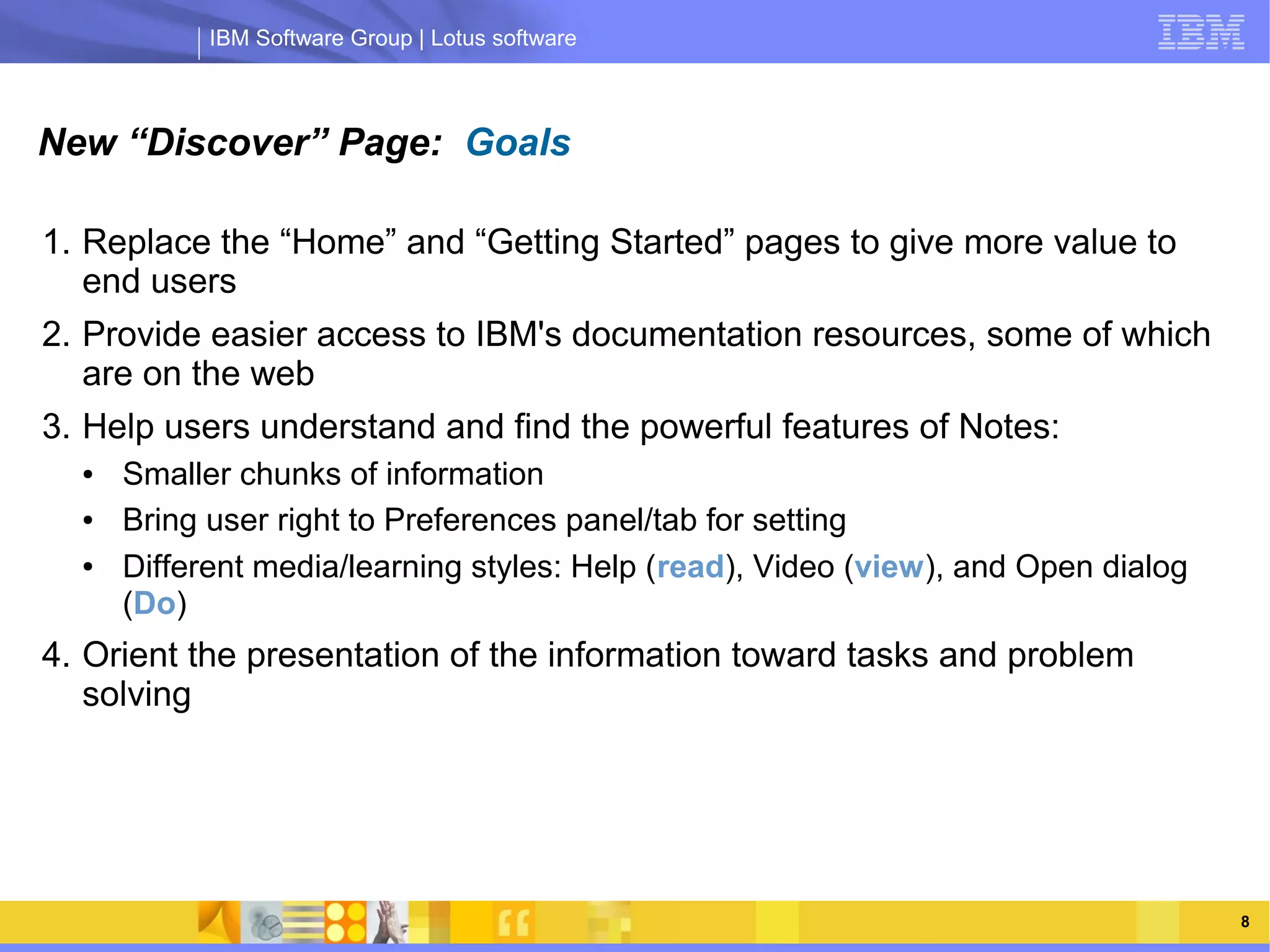Click the highlighted word 'view'

click(x=889, y=567)
